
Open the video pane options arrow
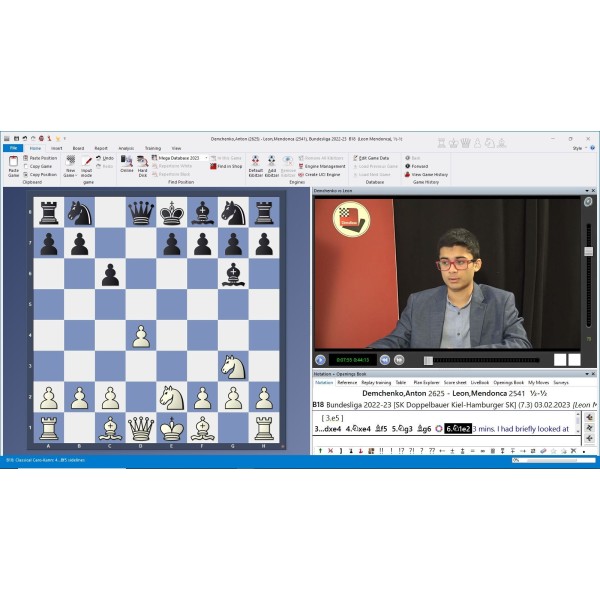tap(587, 191)
